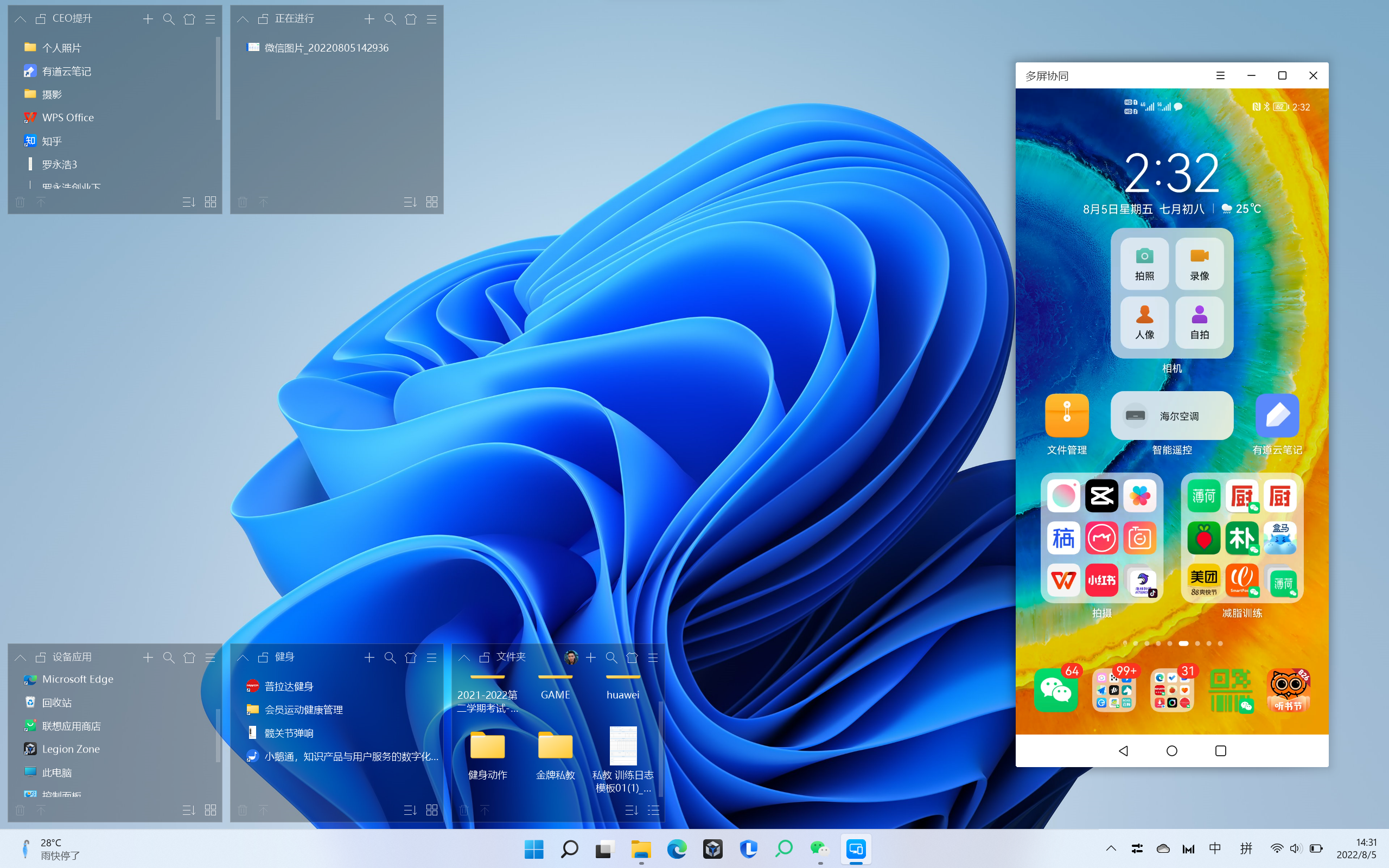Screen dimensions: 1389x868
Task: Open 听书节 owl app on phone
Action: 1288,690
